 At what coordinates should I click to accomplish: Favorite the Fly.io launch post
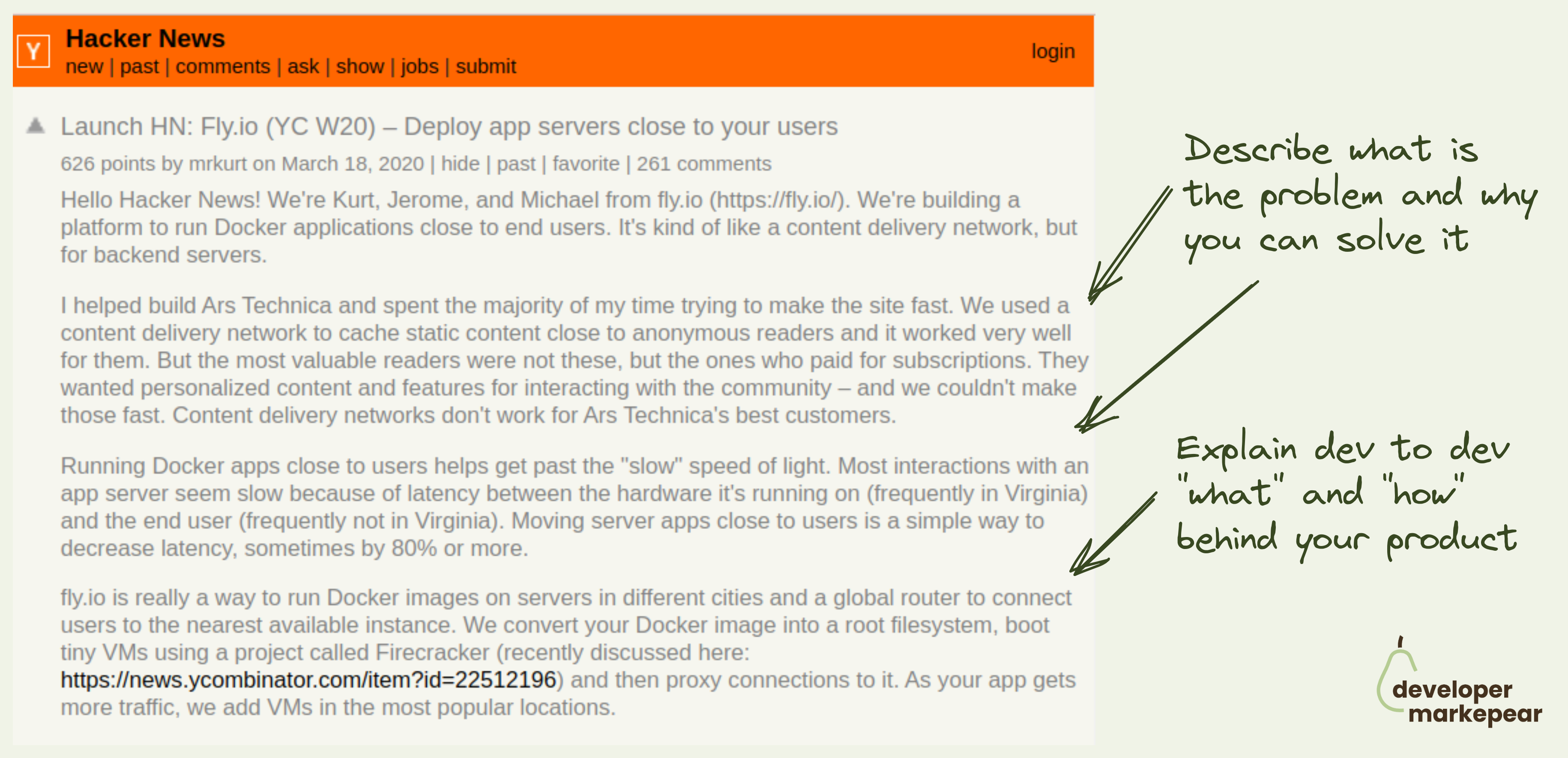586,164
